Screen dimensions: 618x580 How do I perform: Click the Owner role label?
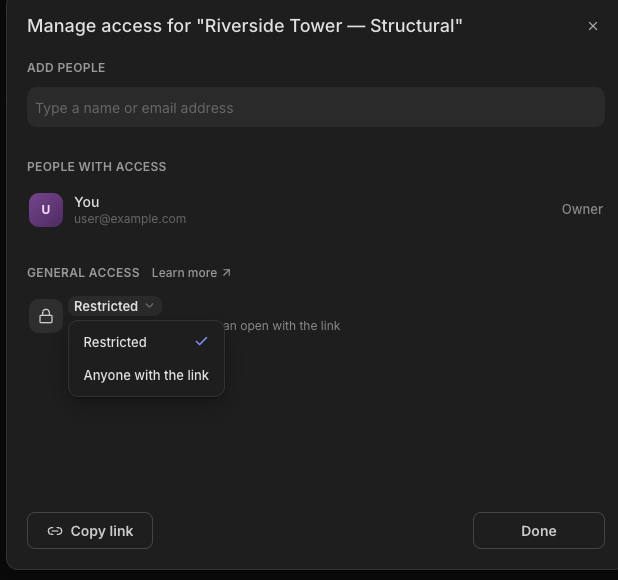pyautogui.click(x=582, y=209)
